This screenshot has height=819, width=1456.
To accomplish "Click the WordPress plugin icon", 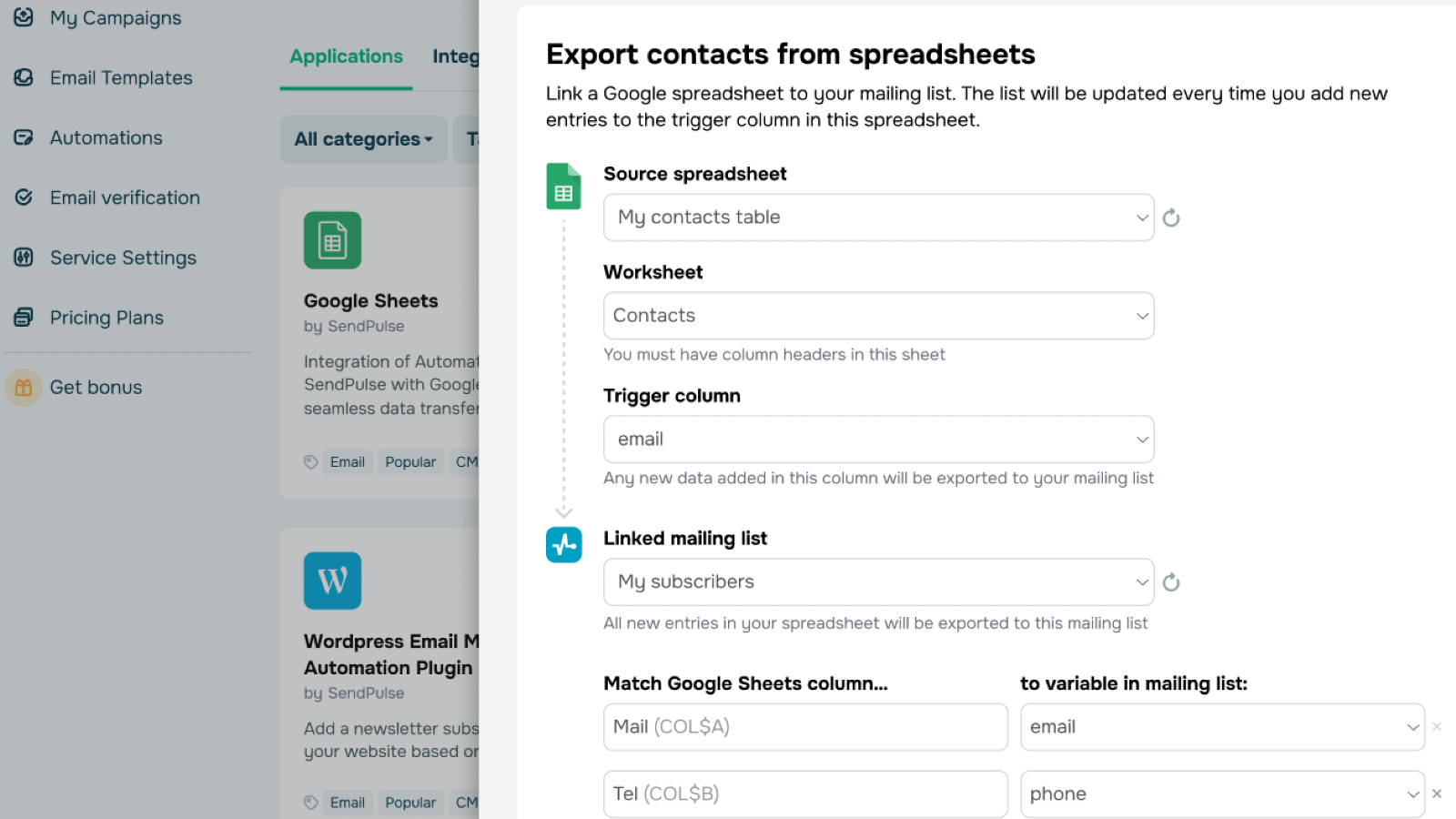I will click(332, 581).
